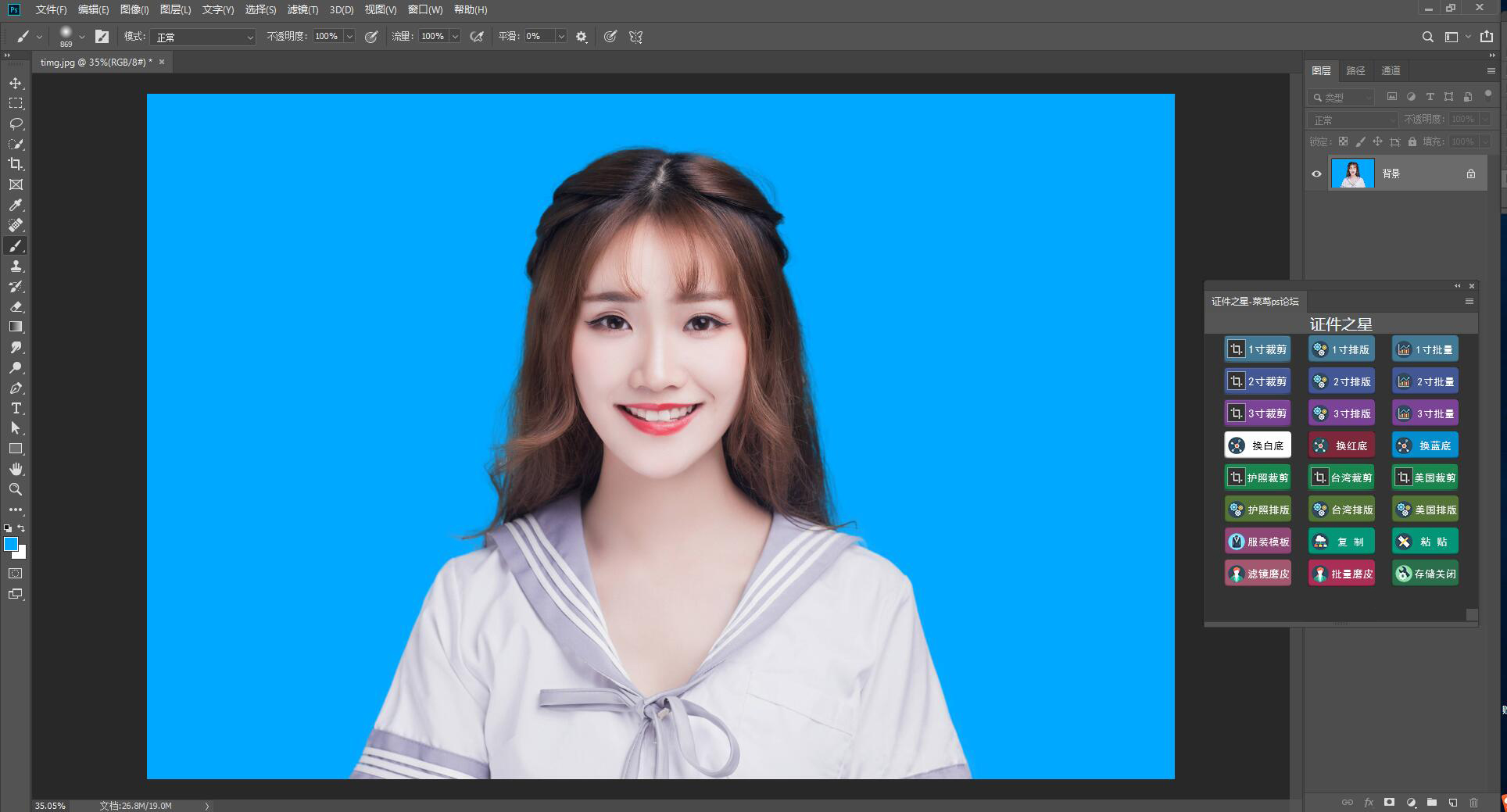Select the Zoom tool
The width and height of the screenshot is (1507, 812).
point(16,489)
